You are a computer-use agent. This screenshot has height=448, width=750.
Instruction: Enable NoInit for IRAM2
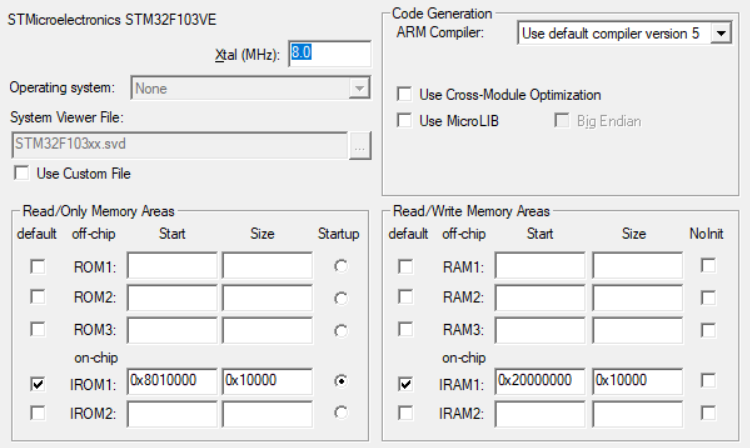(708, 413)
